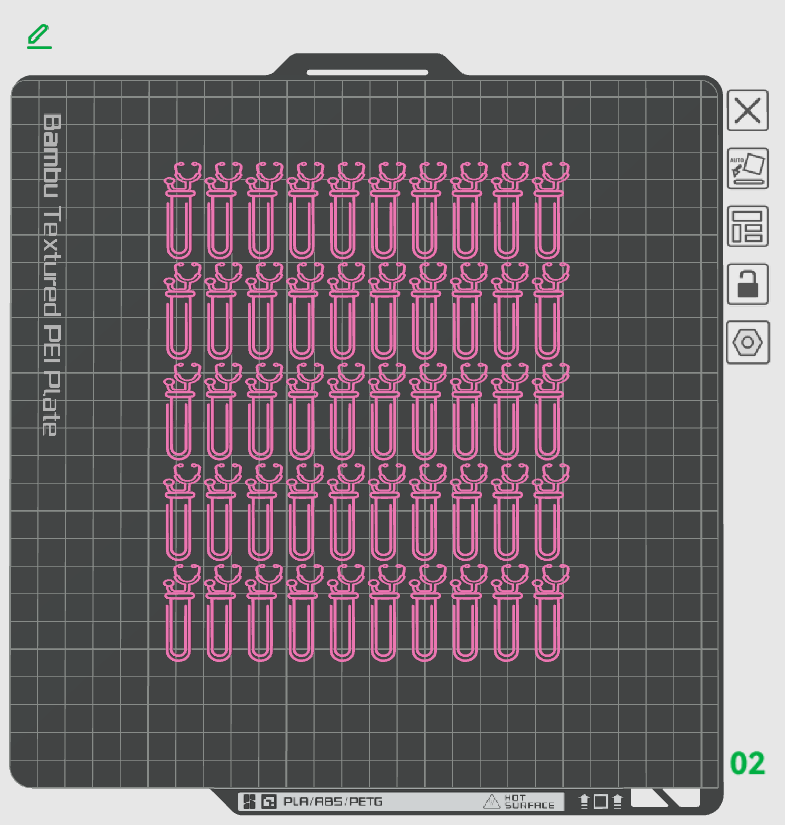Click the up-arrows square icon on bottom strip
The image size is (785, 825).
pos(600,801)
